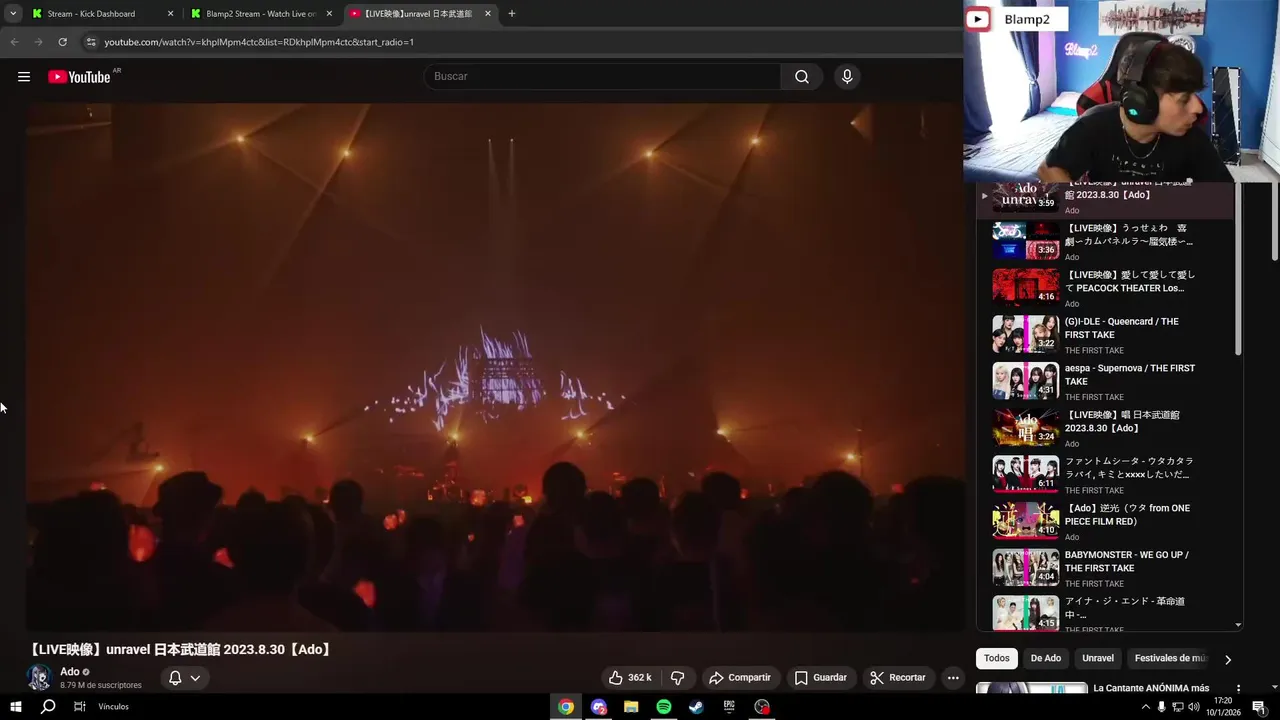
Task: Open the Compartir share option
Action: click(740, 678)
